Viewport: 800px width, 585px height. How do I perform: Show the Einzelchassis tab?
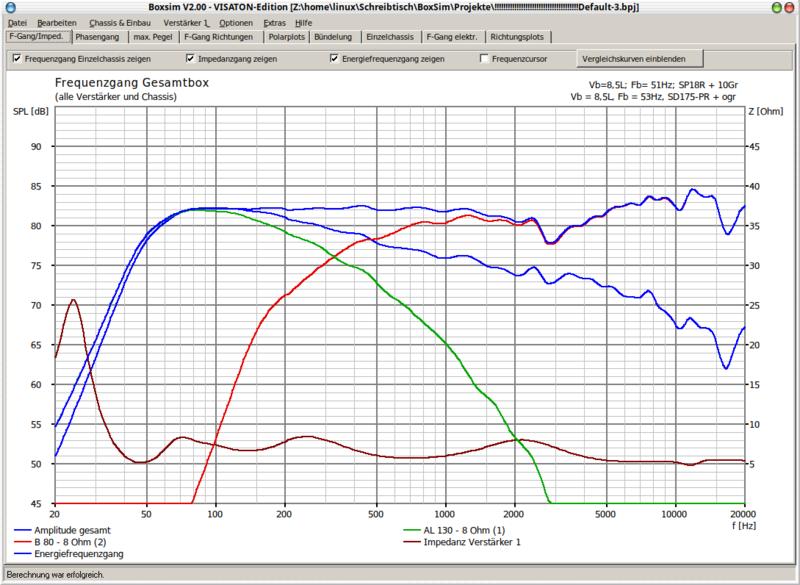pos(388,37)
